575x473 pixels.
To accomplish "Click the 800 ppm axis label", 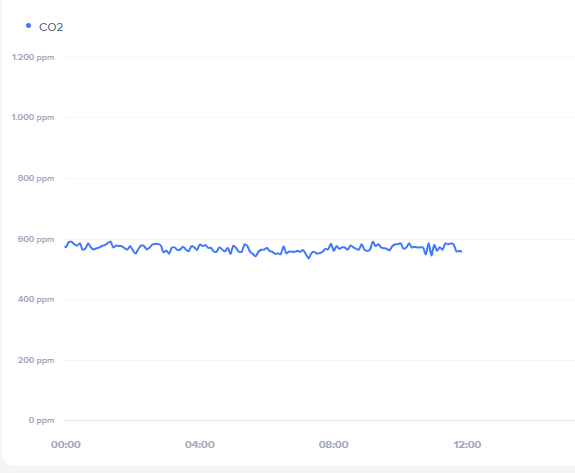I will click(36, 178).
